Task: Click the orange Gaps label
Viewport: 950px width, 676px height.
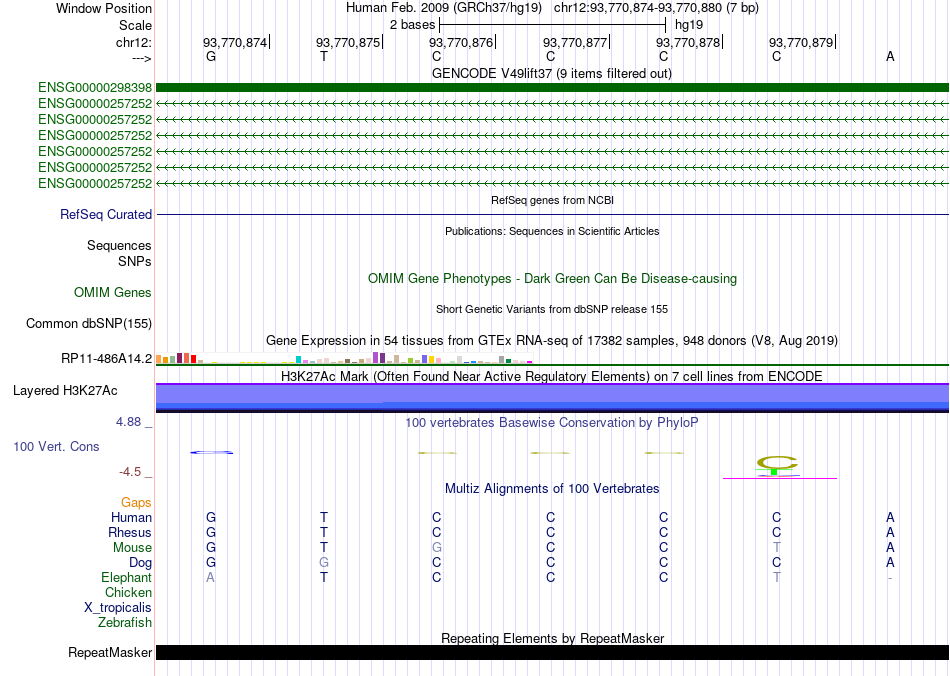Action: click(136, 503)
